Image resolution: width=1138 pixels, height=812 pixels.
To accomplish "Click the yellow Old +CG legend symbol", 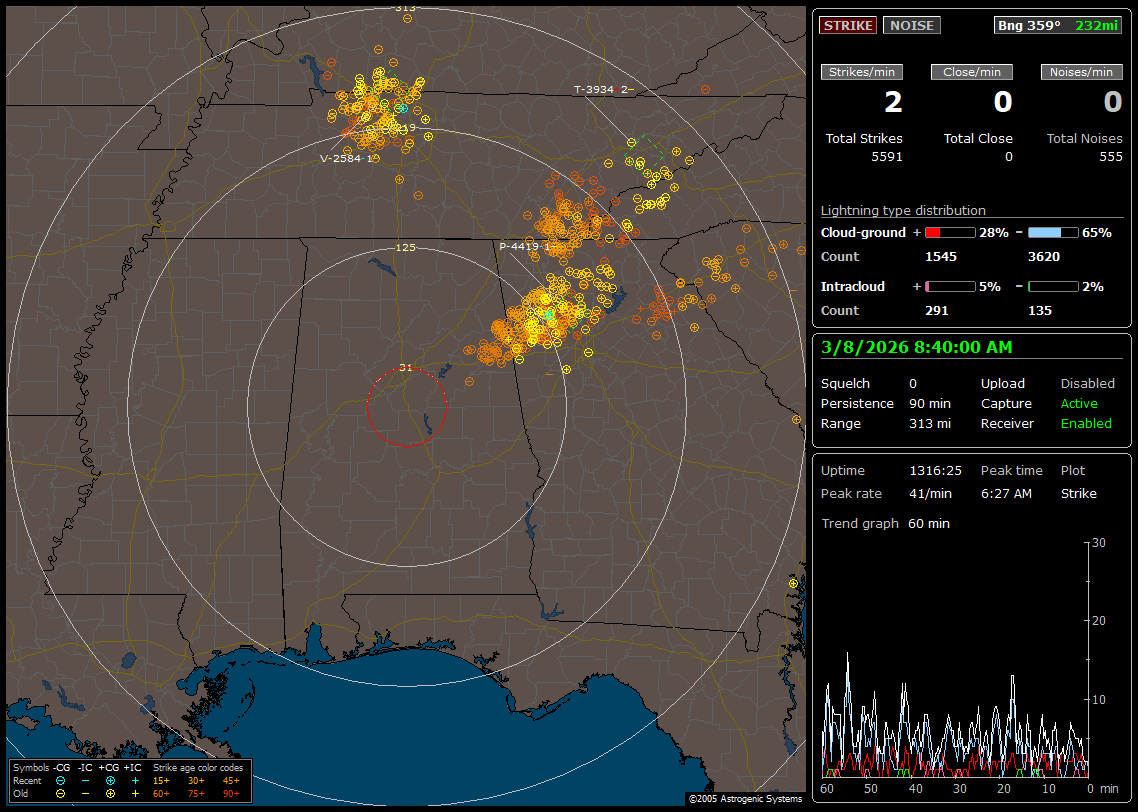I will tap(110, 793).
